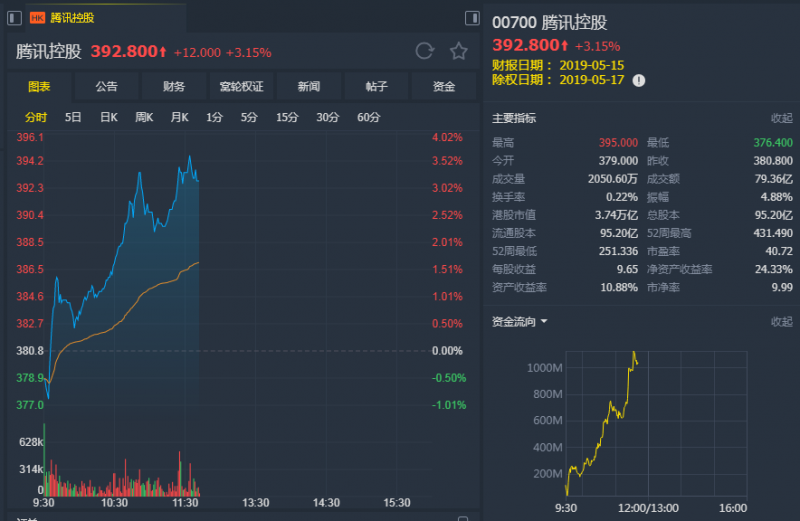Open the 财务 financials tab
This screenshot has height=521, width=800.
173,86
